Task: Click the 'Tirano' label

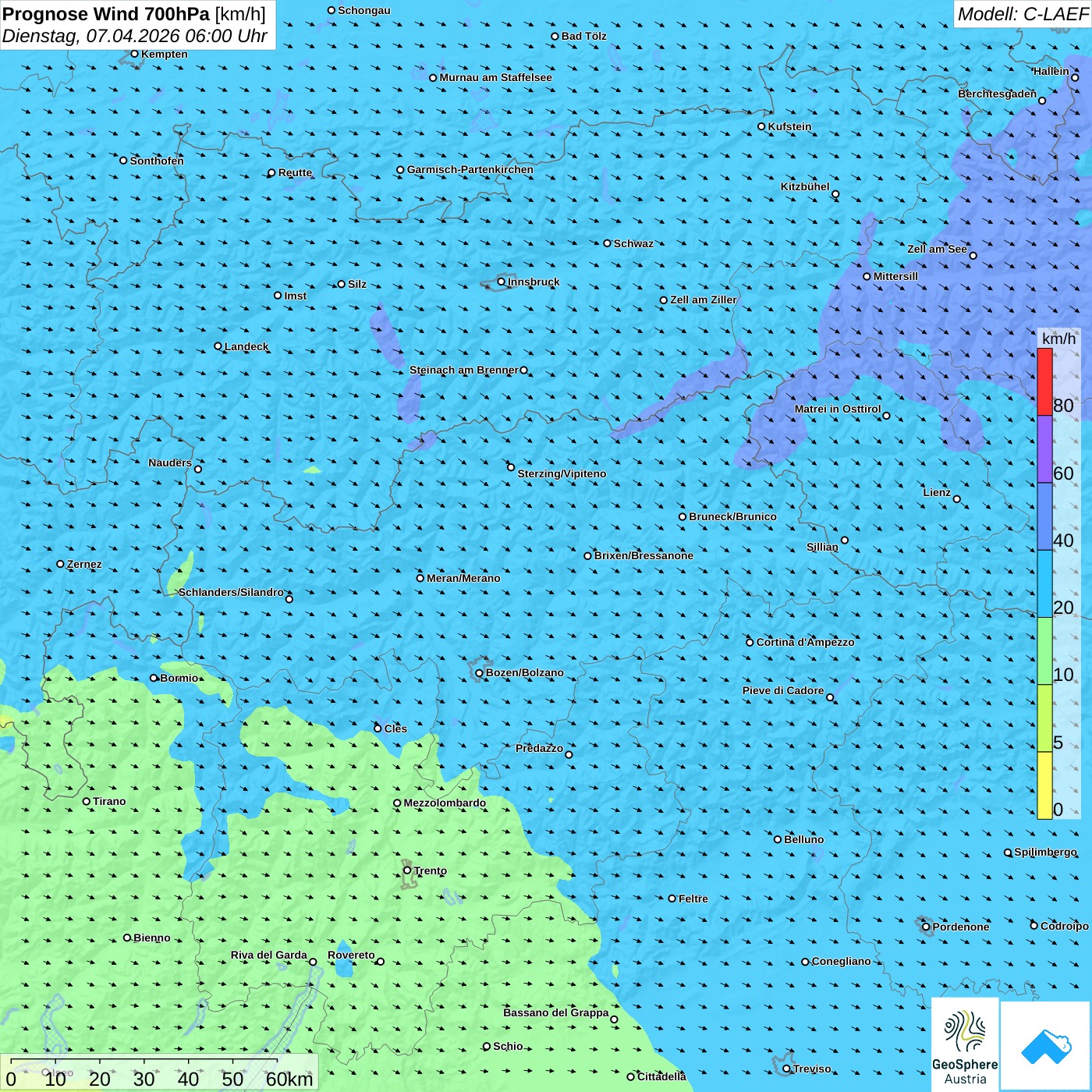Action: pyautogui.click(x=109, y=801)
